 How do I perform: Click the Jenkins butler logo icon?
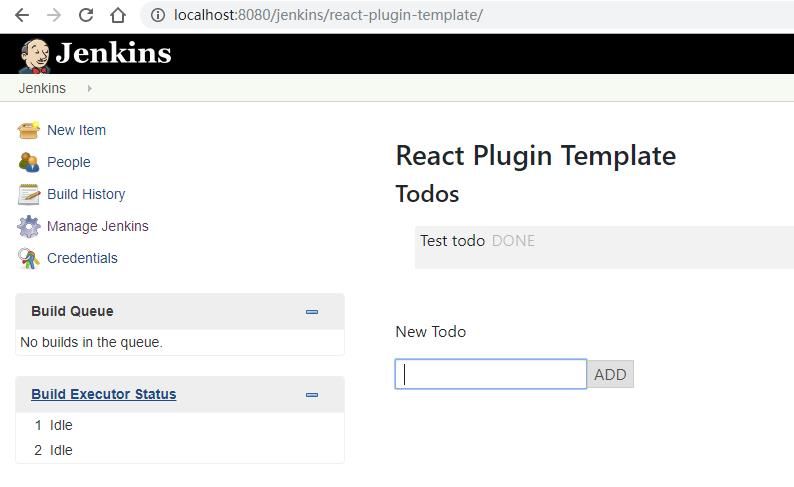[35, 55]
